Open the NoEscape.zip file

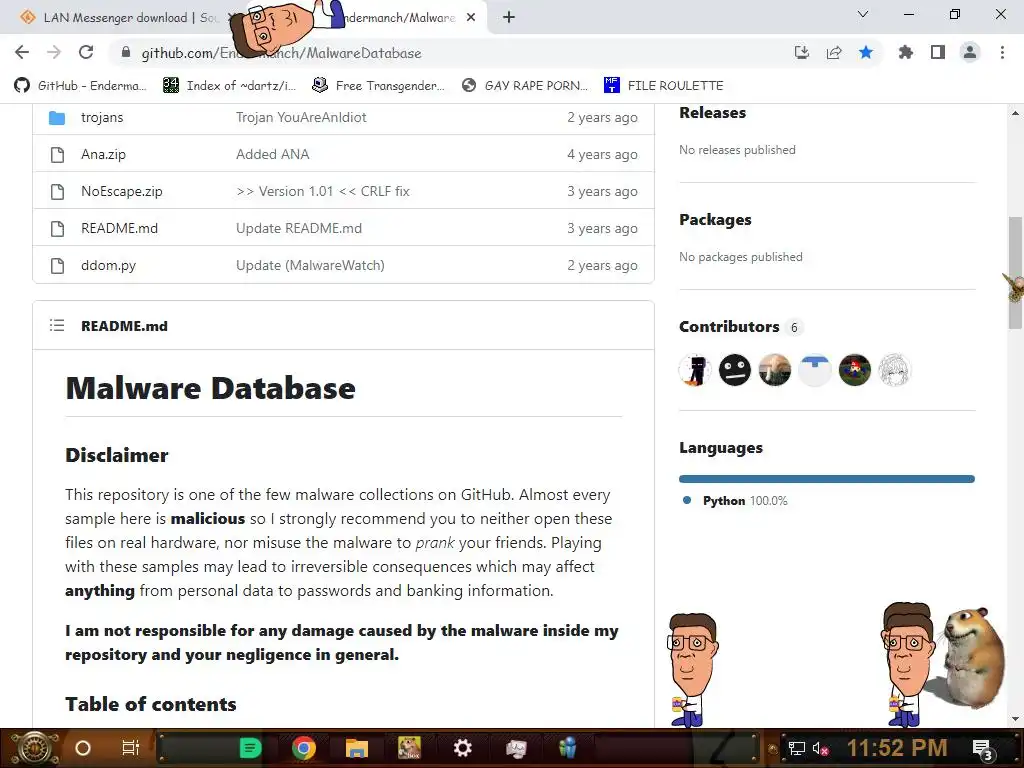tap(121, 191)
